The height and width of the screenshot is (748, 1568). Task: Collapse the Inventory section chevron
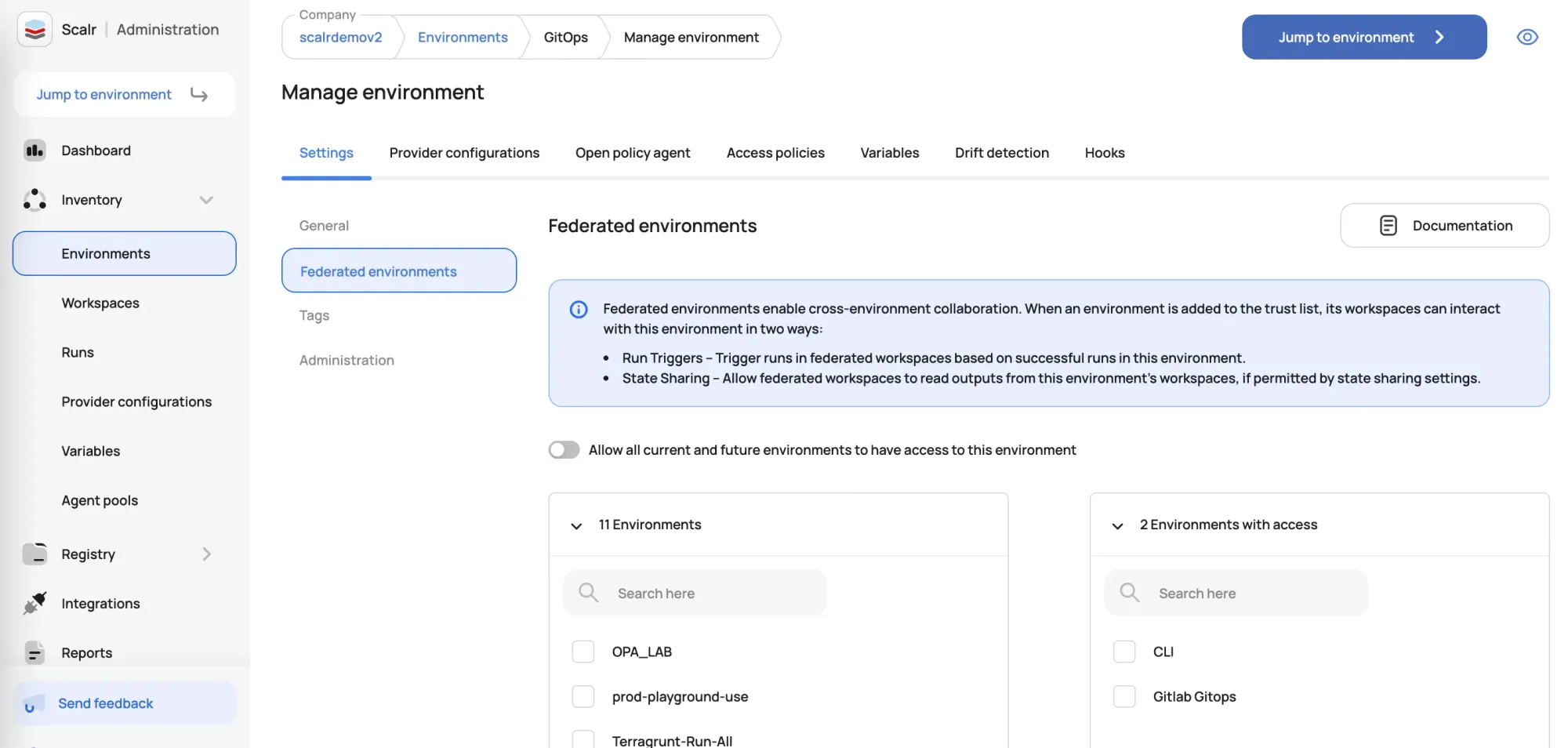click(x=206, y=200)
